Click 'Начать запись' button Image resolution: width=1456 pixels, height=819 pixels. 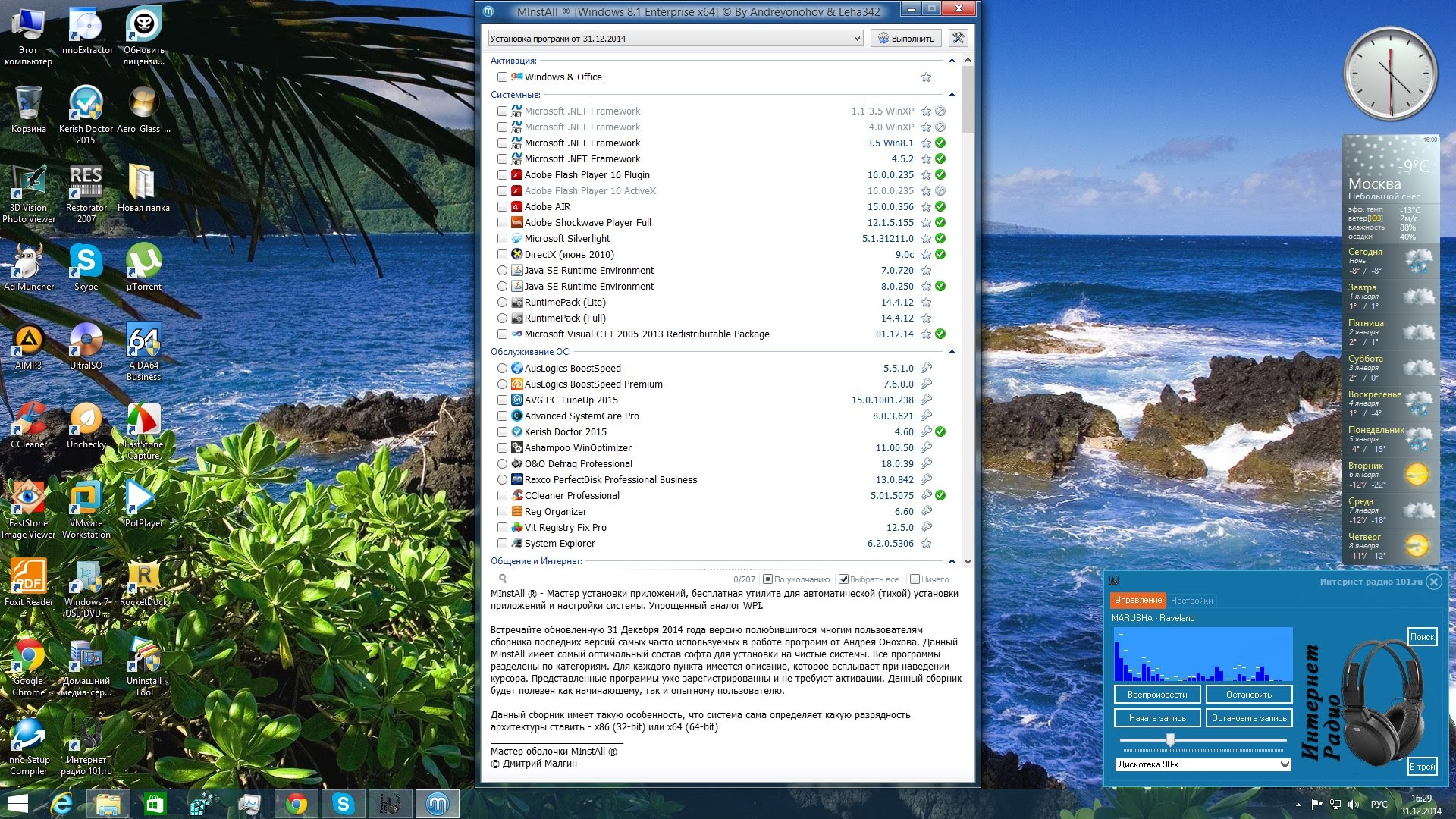[x=1157, y=718]
